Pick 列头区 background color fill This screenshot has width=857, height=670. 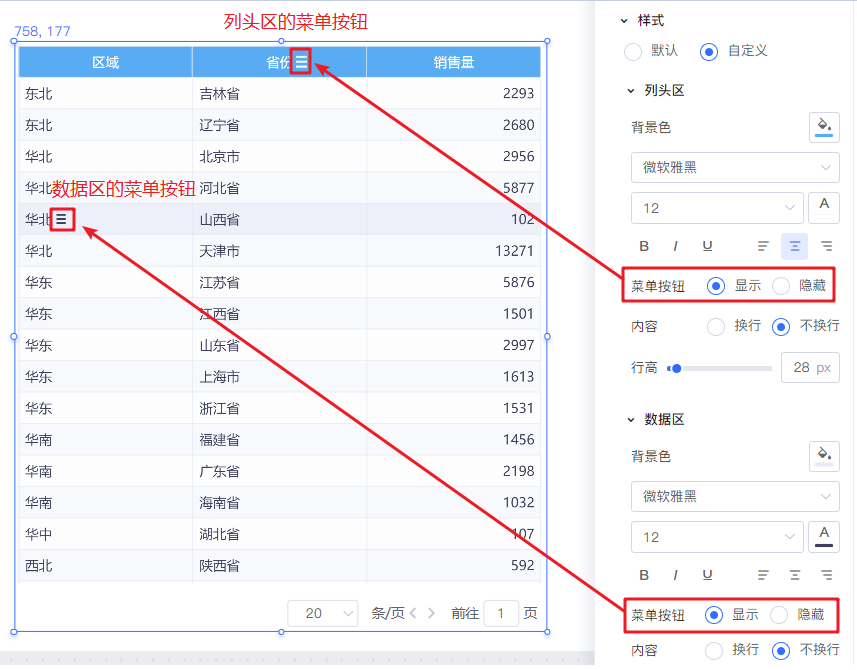(x=824, y=127)
